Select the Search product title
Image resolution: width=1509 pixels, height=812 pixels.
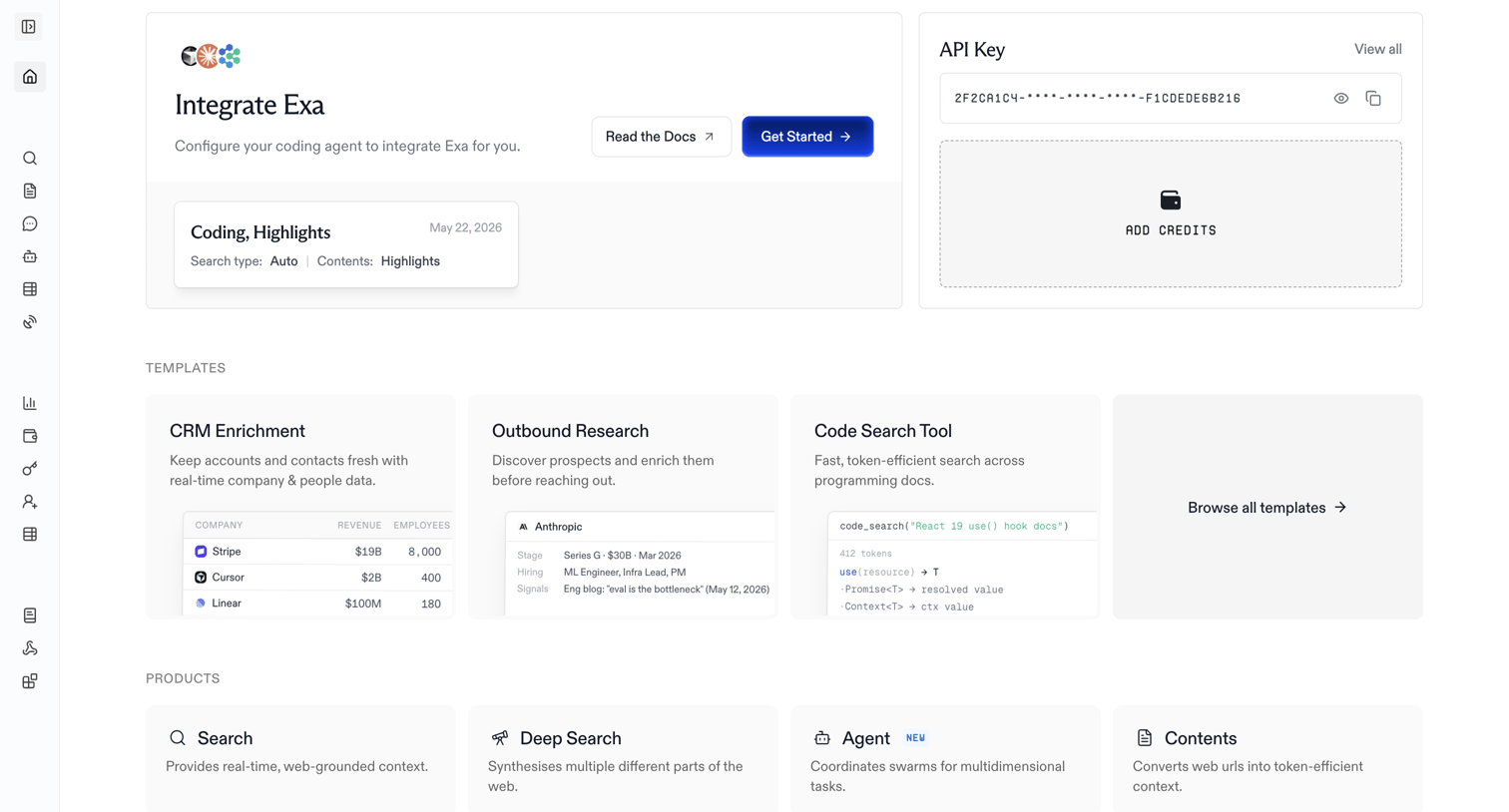point(225,738)
